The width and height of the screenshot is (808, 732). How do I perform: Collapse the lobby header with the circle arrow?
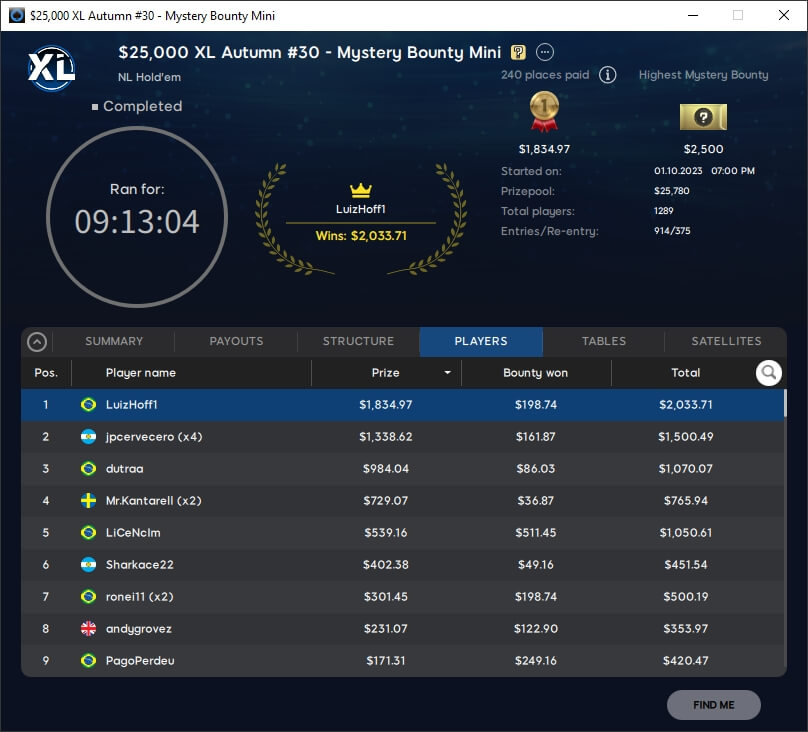click(x=37, y=342)
